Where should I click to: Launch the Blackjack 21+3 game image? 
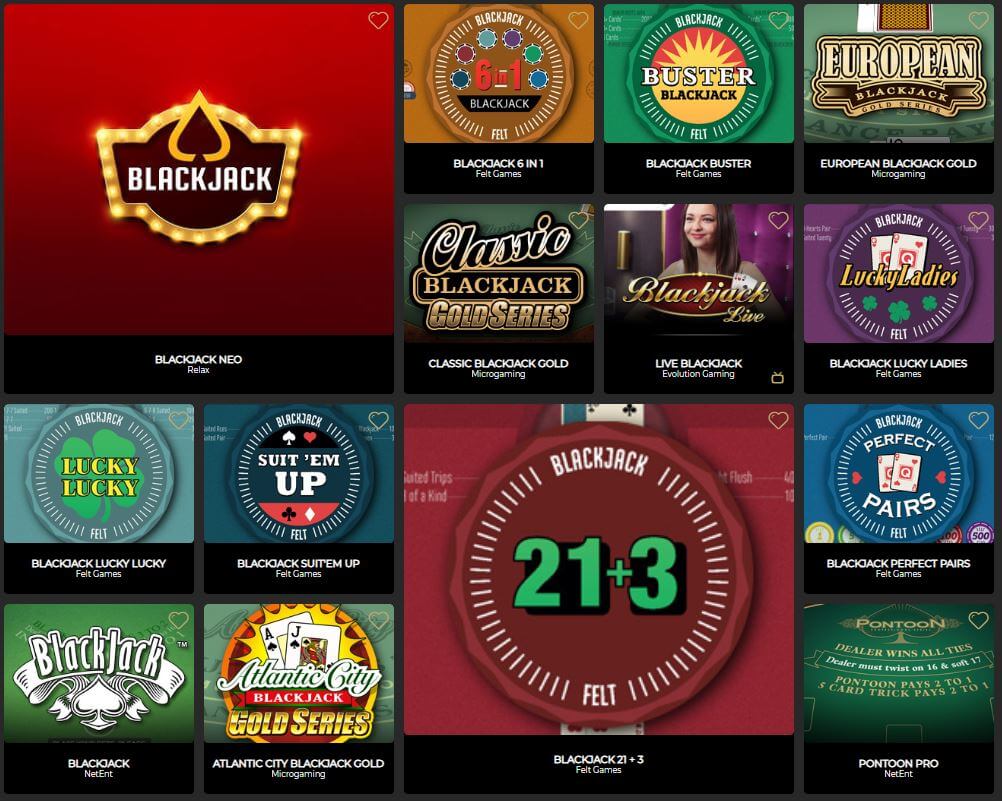click(x=599, y=569)
